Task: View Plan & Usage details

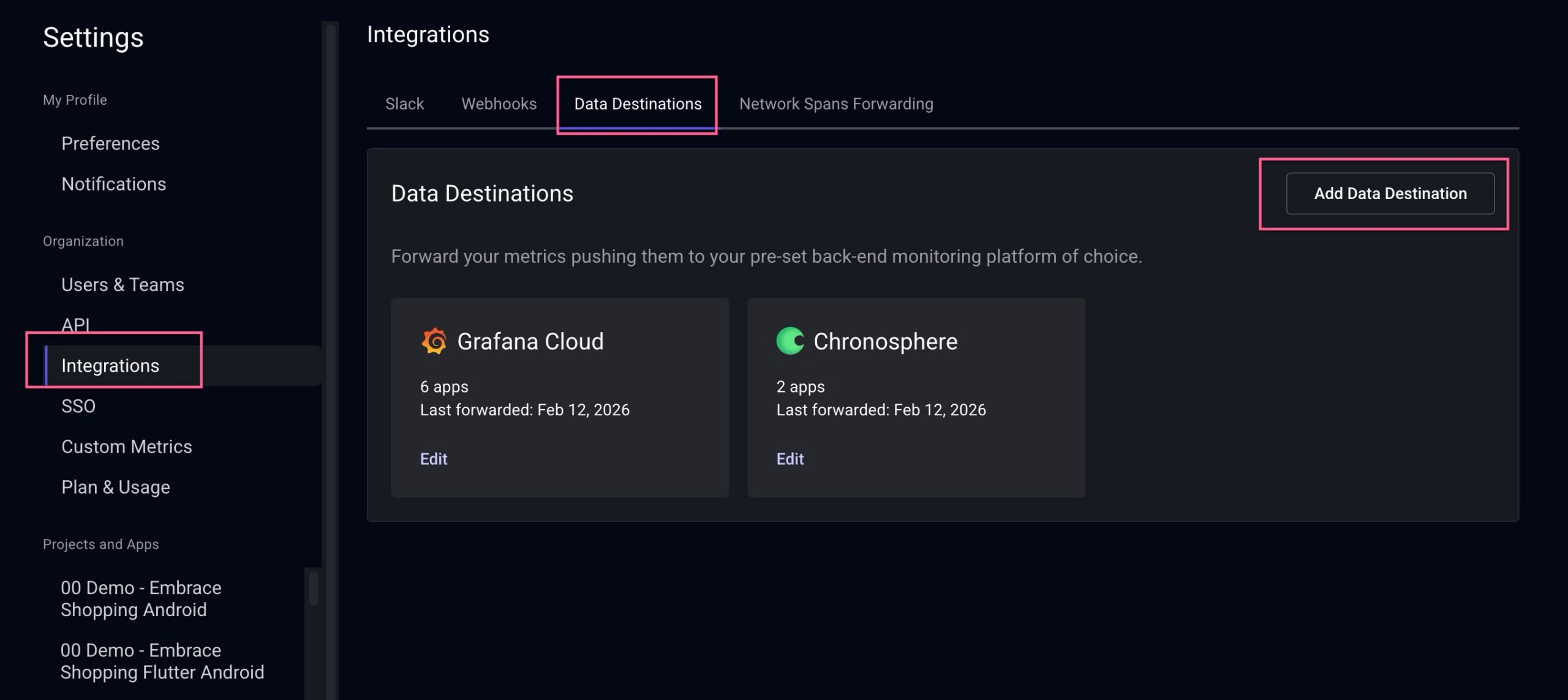Action: [x=115, y=486]
